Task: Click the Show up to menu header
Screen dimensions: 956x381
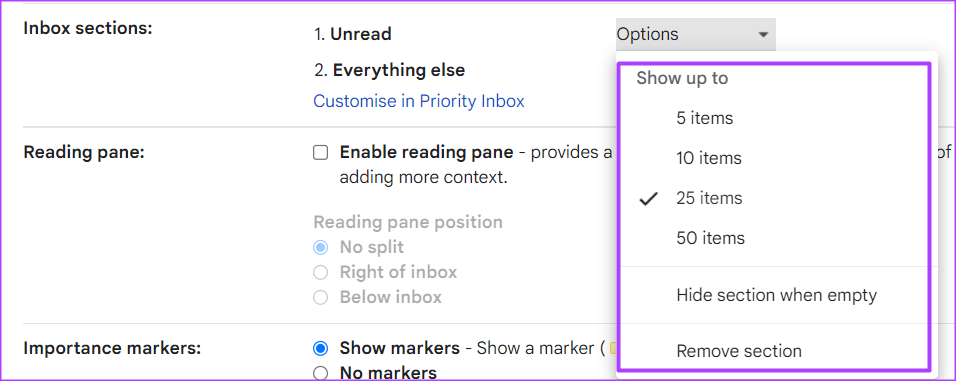Action: pyautogui.click(x=682, y=79)
